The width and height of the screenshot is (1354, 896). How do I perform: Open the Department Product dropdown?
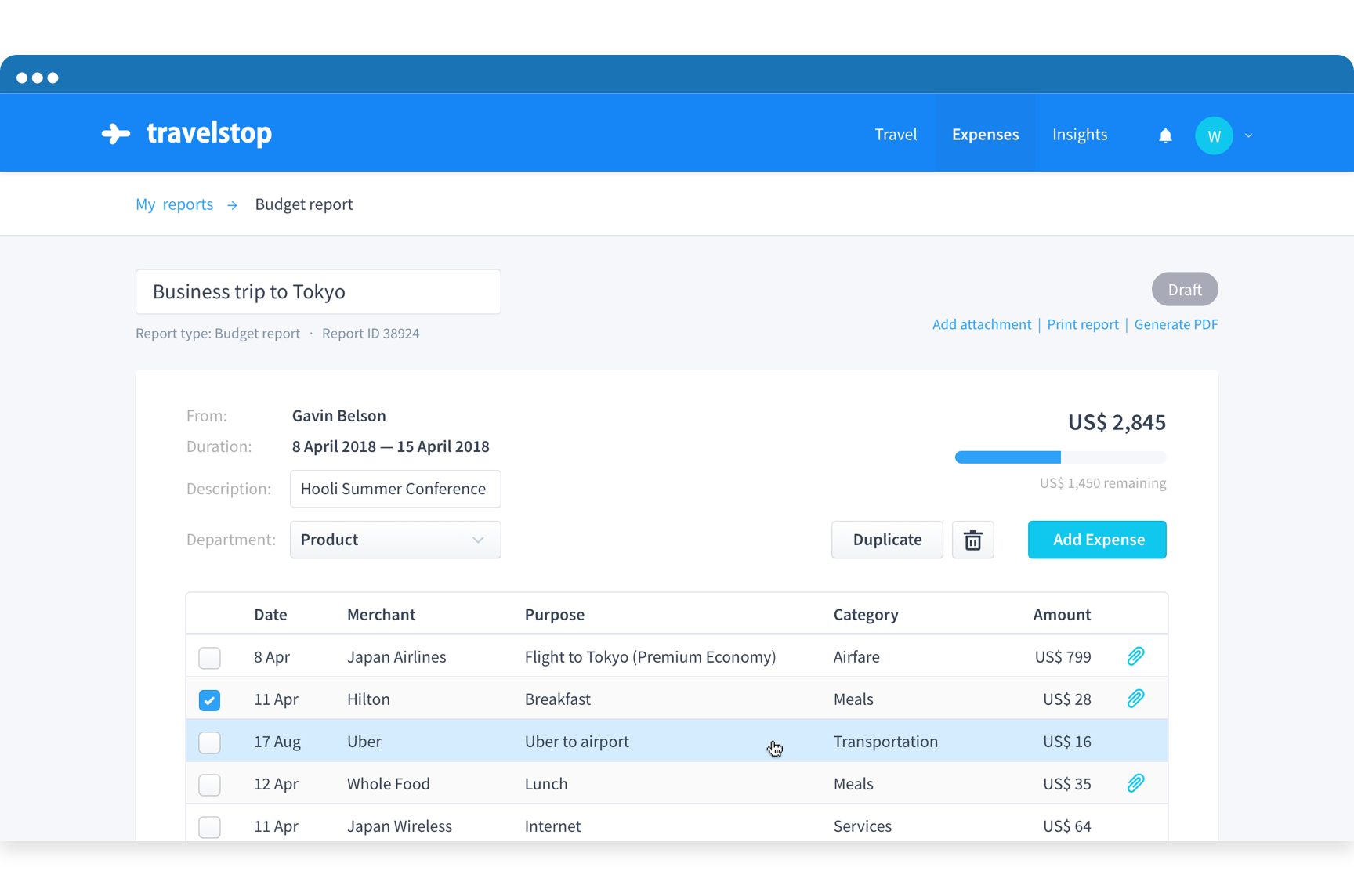pyautogui.click(x=395, y=540)
